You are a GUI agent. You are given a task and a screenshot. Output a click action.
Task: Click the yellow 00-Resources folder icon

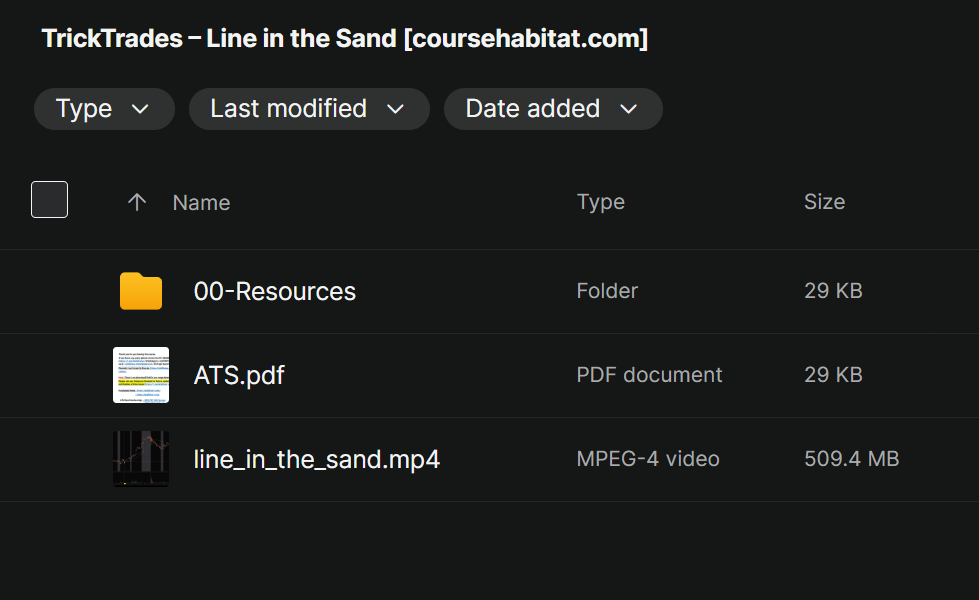coord(141,291)
